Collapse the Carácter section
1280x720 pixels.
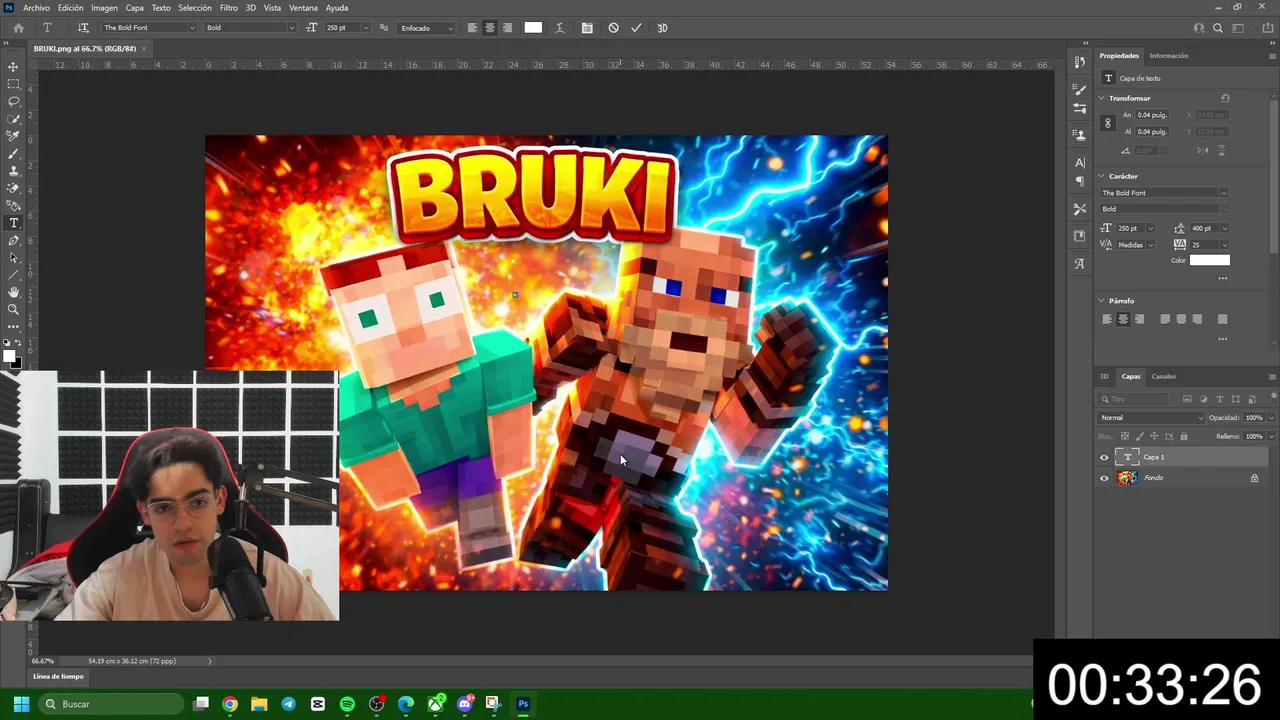click(x=1102, y=176)
